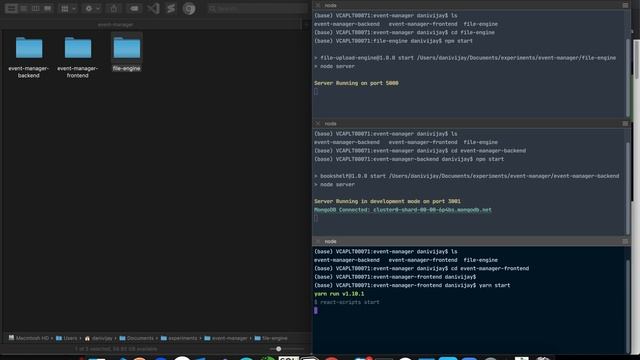Screen dimensions: 640x360
Task: Select the event-manager-frontend folder
Action: click(78, 57)
